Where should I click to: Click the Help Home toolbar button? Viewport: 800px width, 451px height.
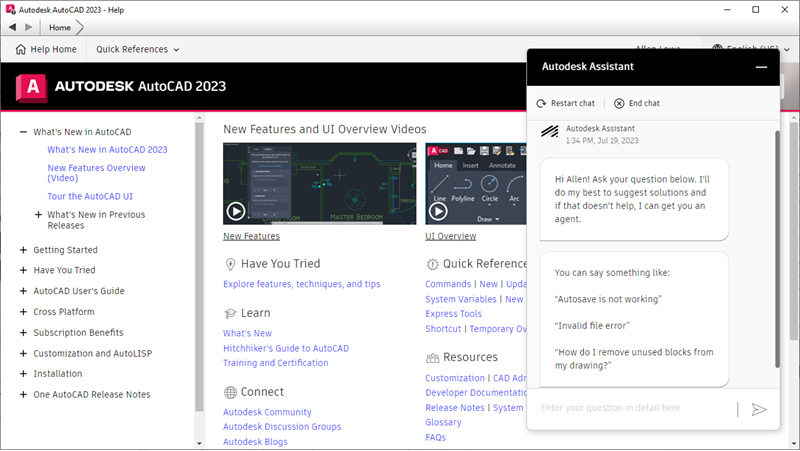tap(46, 49)
